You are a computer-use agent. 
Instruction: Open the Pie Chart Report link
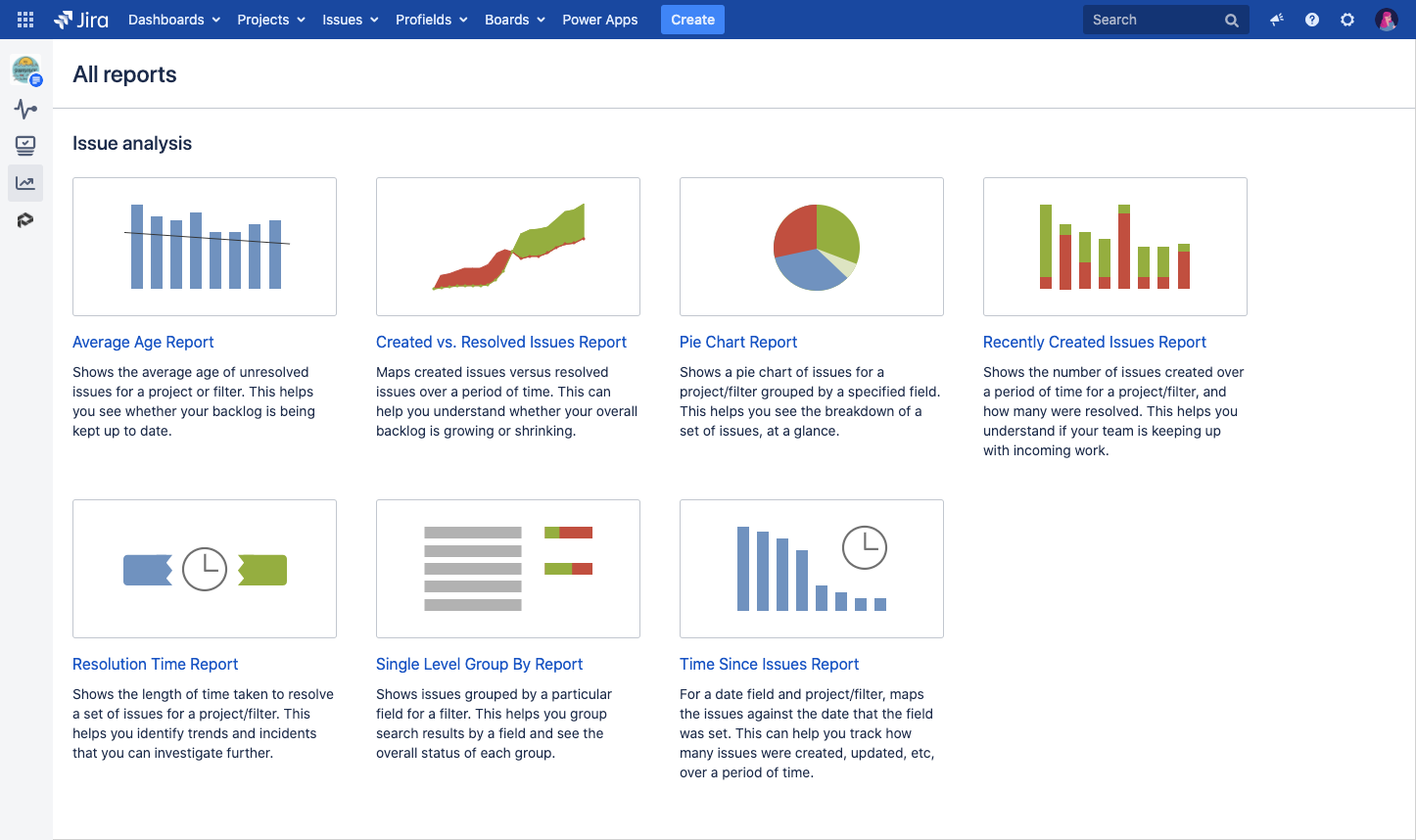[738, 342]
